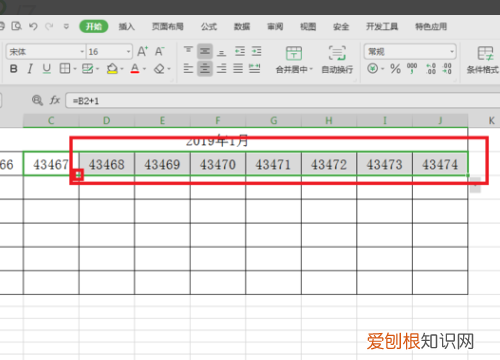
Task: Click the clear formatting eraser icon
Action: pos(159,69)
